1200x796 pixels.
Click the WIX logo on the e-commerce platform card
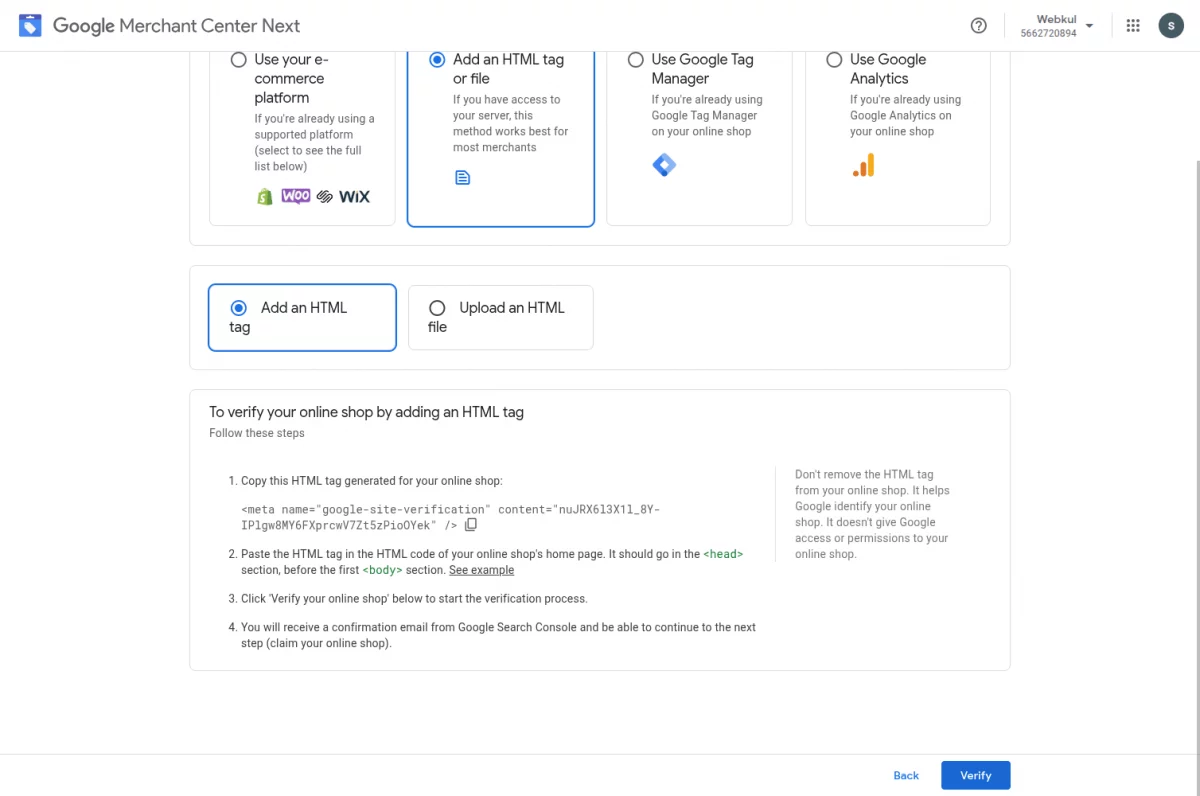click(353, 196)
